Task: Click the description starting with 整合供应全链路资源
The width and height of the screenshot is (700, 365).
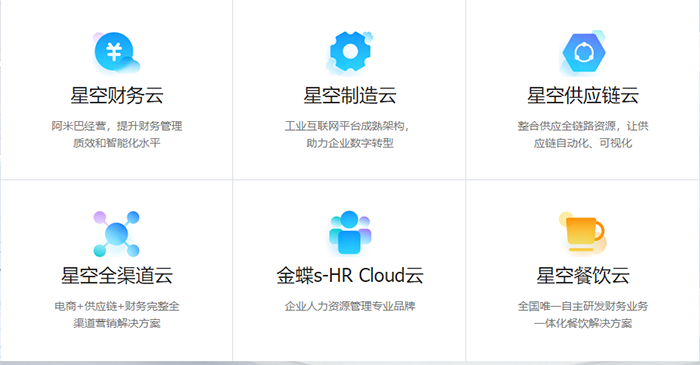Action: click(x=583, y=134)
